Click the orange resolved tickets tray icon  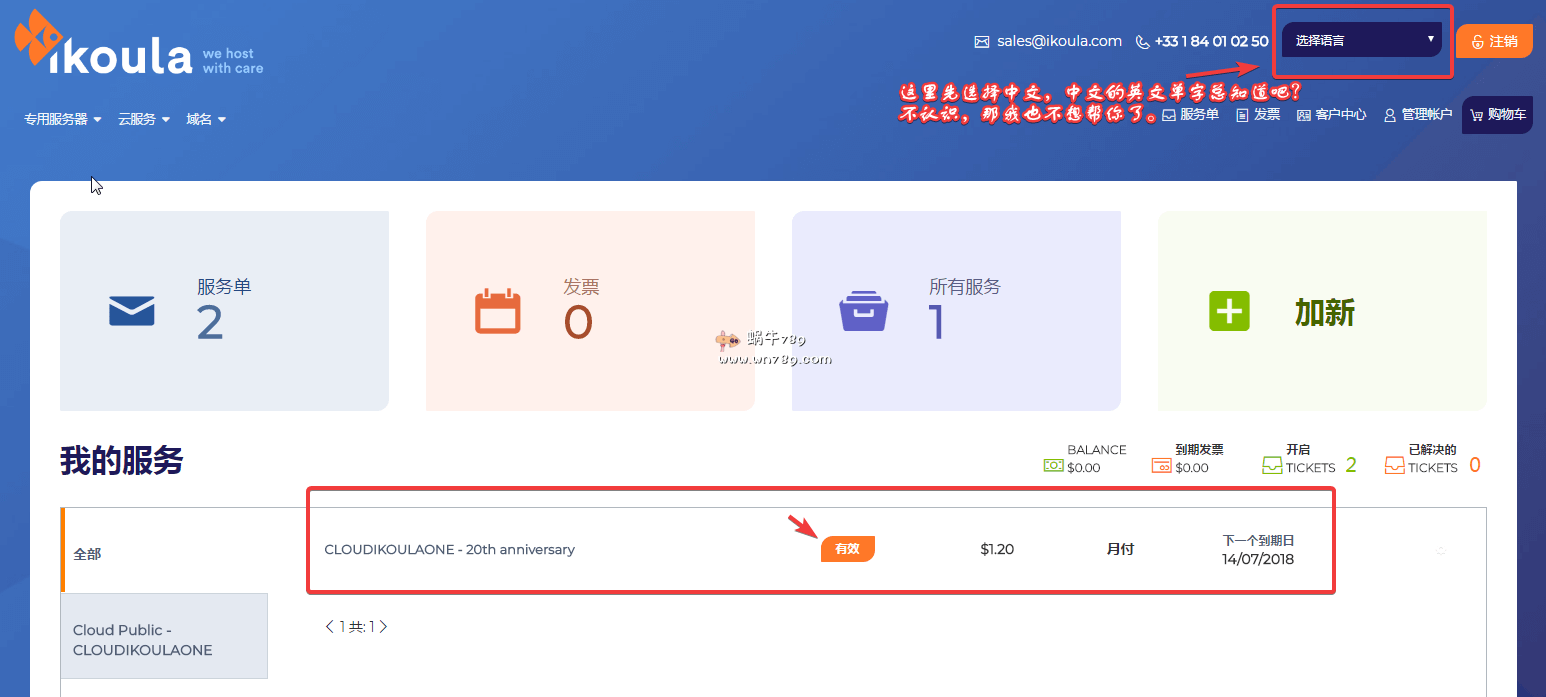point(1394,466)
